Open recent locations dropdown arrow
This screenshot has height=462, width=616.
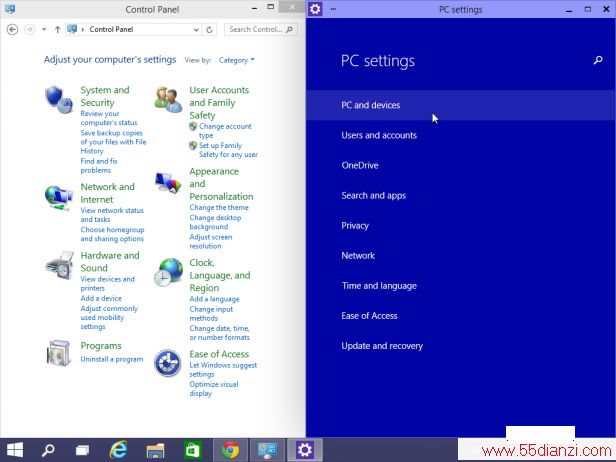pos(44,29)
